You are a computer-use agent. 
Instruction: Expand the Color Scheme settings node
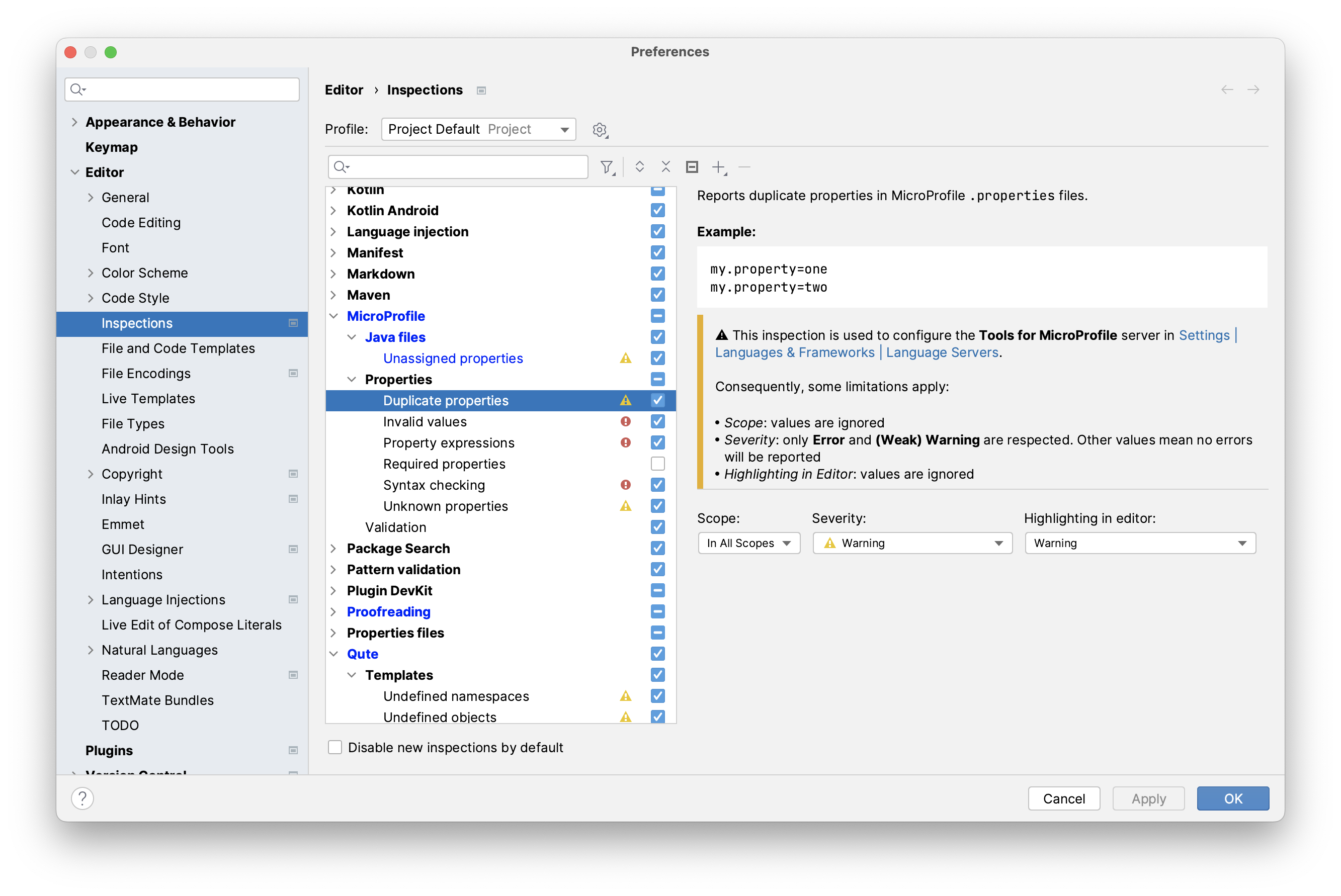(91, 273)
